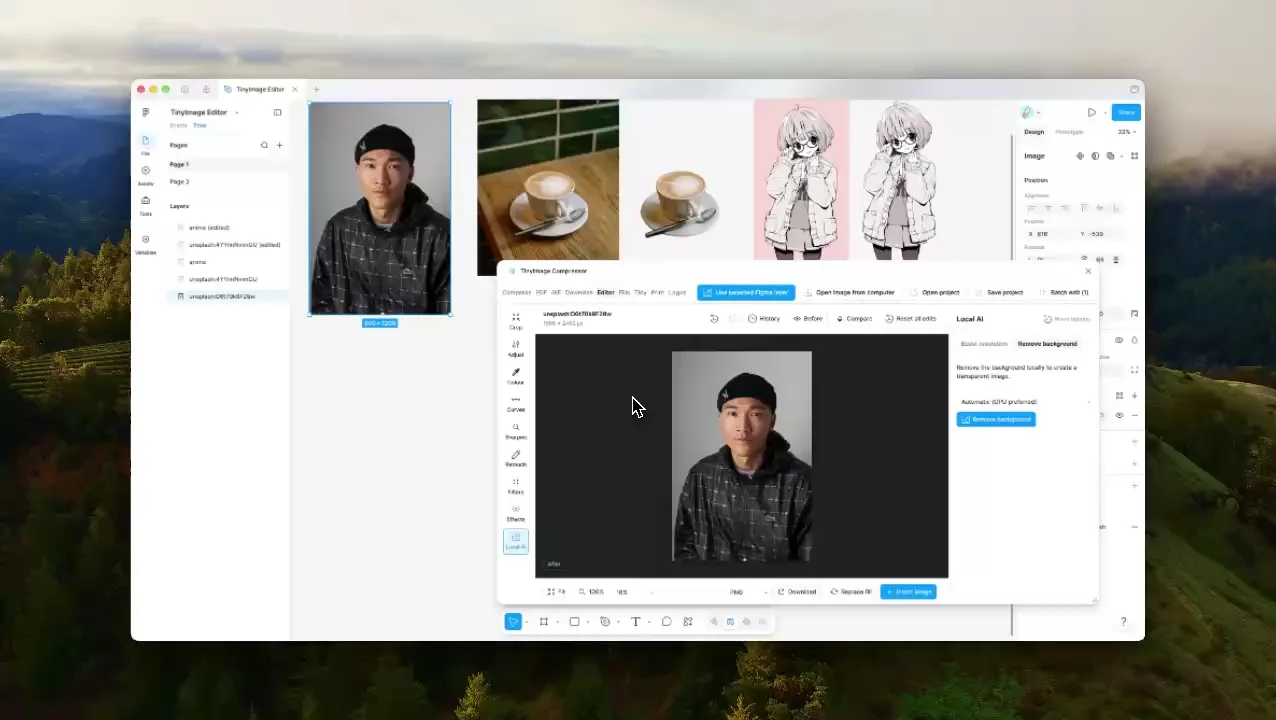The width and height of the screenshot is (1276, 720).
Task: Open the Variables sidebar section
Action: (145, 245)
